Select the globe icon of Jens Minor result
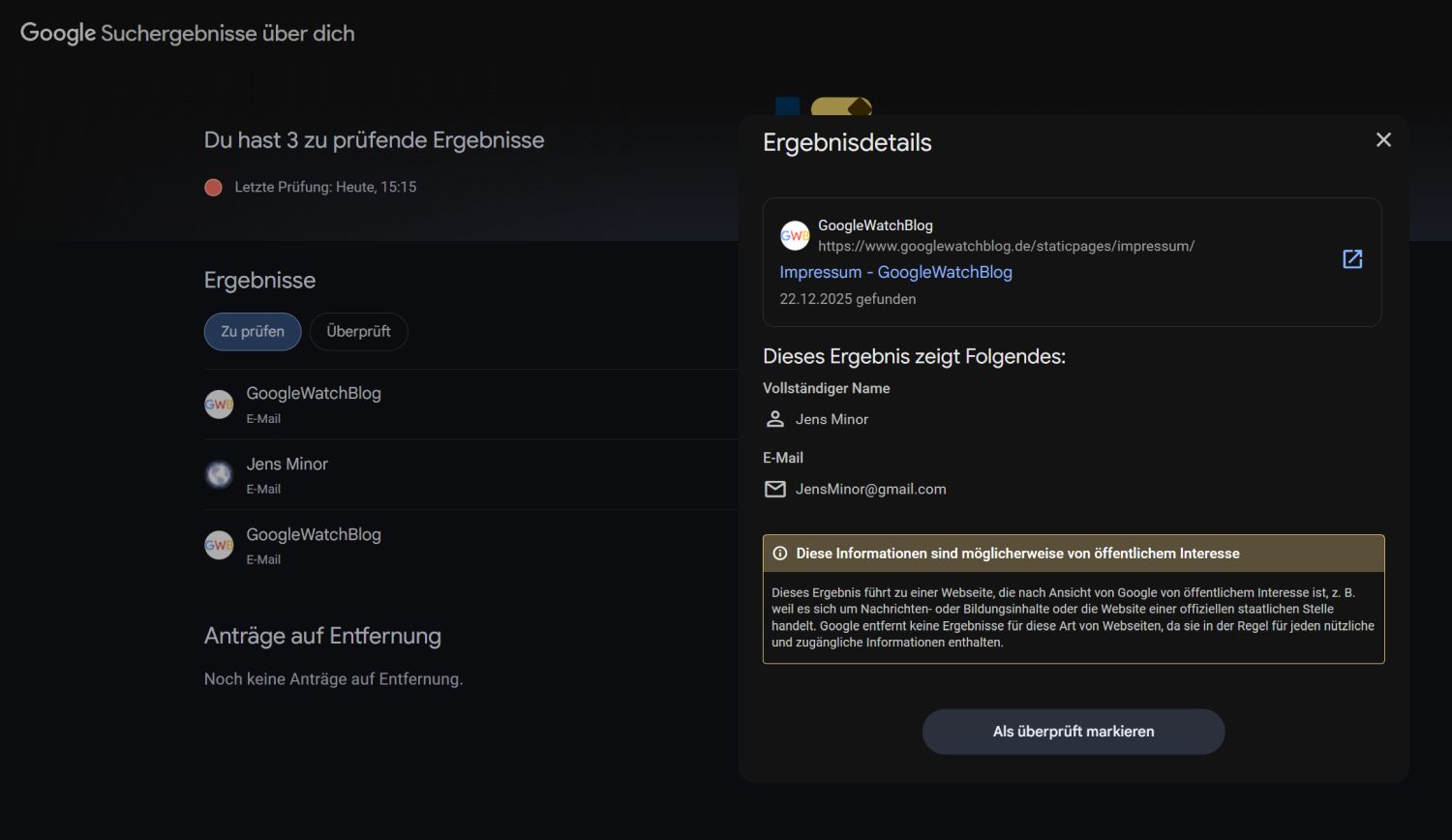The height and width of the screenshot is (840, 1452). coord(219,475)
